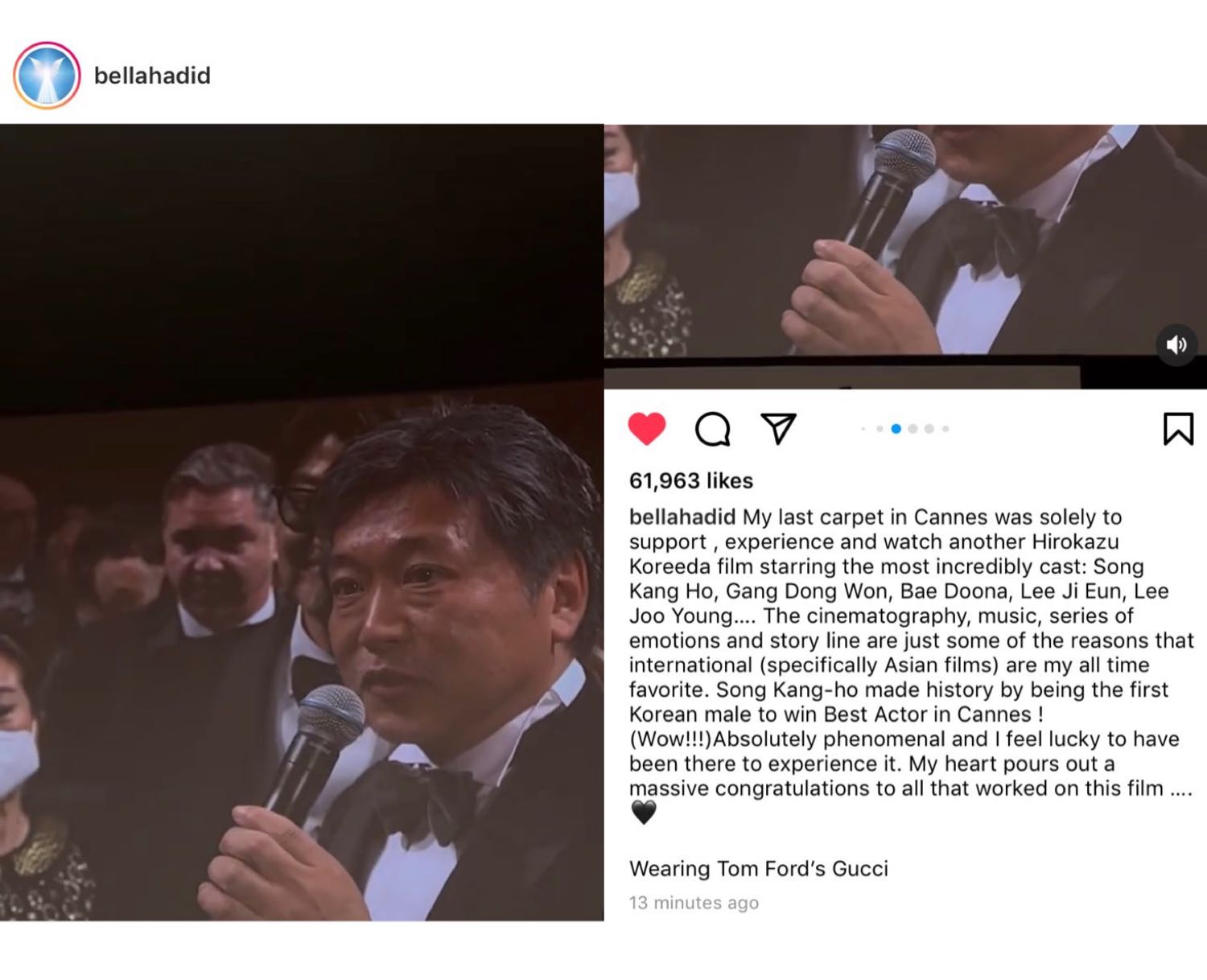Unlike the post with the red heart
This screenshot has width=1207, height=980.
pyautogui.click(x=647, y=428)
